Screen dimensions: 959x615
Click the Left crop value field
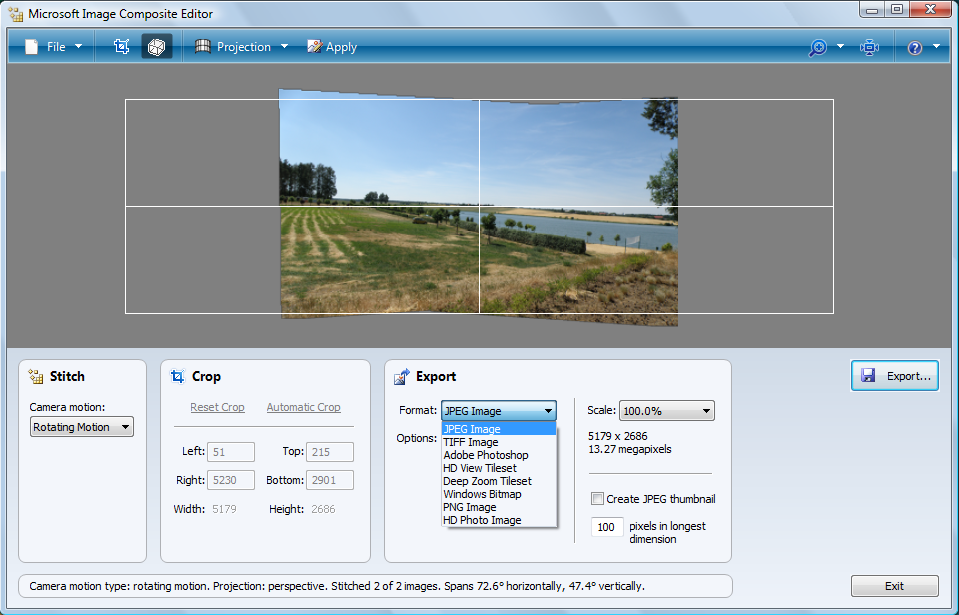[231, 452]
